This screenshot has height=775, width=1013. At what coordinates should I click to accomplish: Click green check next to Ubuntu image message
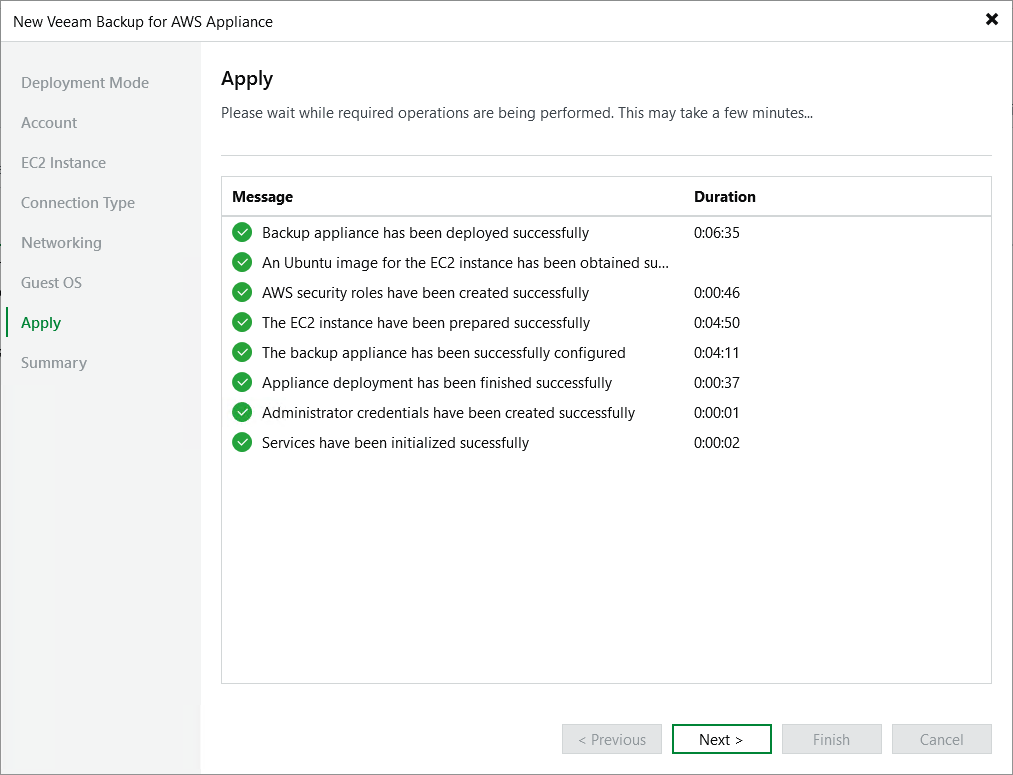242,263
